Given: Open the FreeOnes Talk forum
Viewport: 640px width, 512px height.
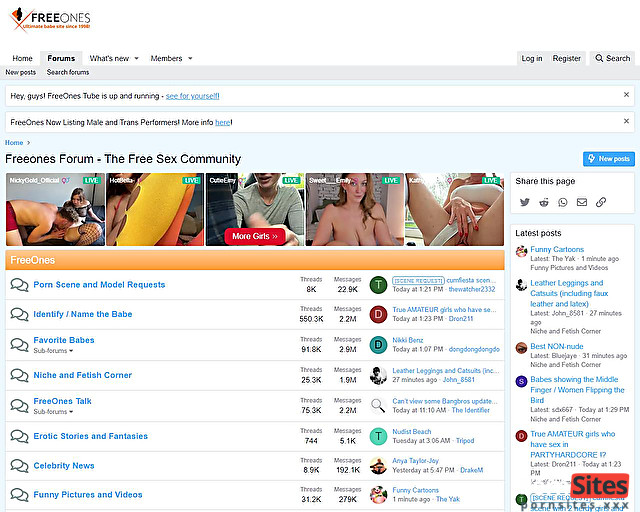Looking at the screenshot, I should (x=62, y=401).
